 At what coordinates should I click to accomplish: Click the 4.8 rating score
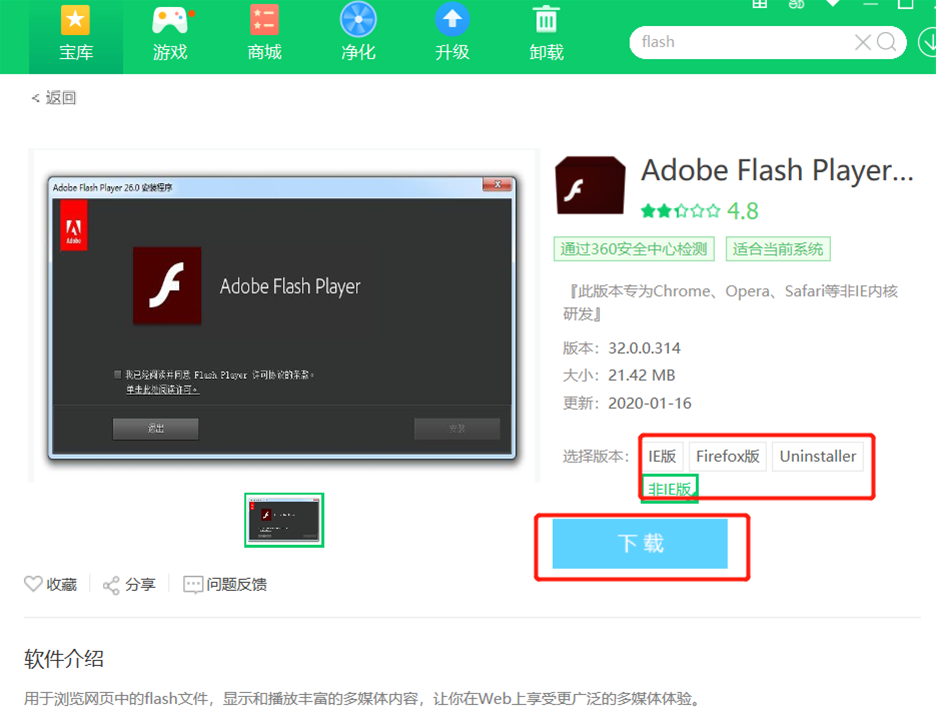pos(743,211)
